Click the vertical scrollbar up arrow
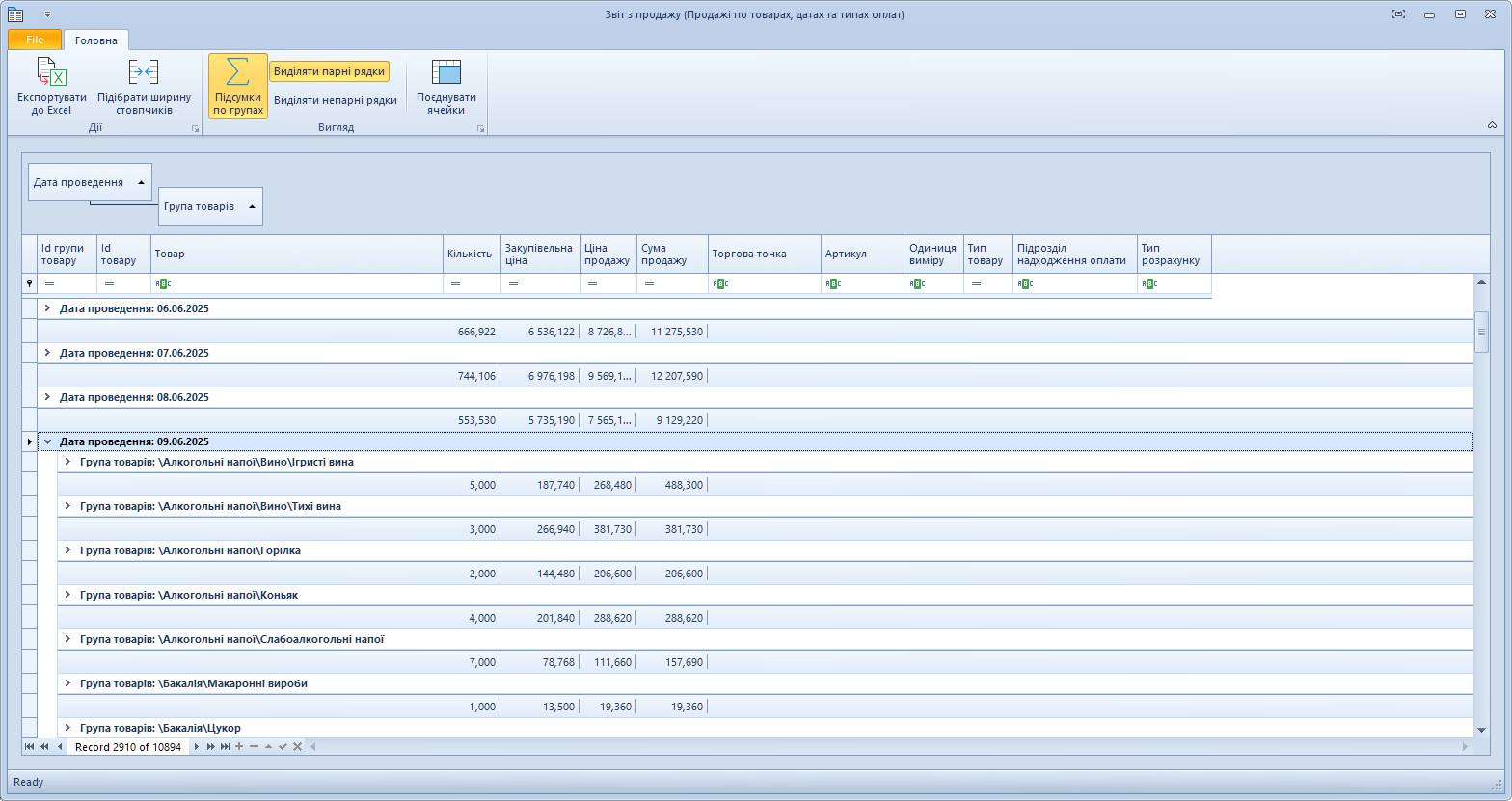The height and width of the screenshot is (801, 1512). click(1482, 281)
